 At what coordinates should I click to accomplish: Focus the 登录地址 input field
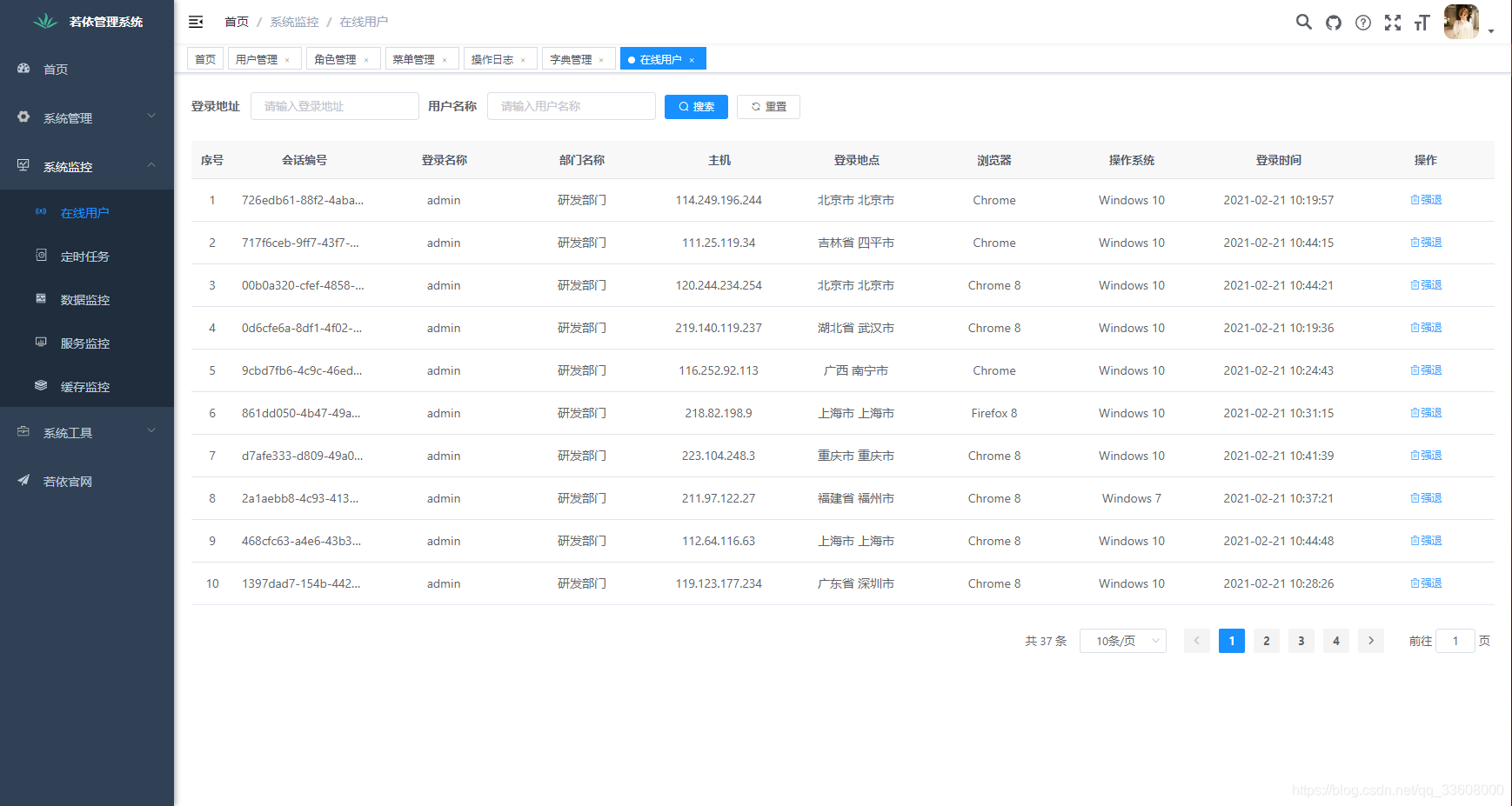point(335,106)
